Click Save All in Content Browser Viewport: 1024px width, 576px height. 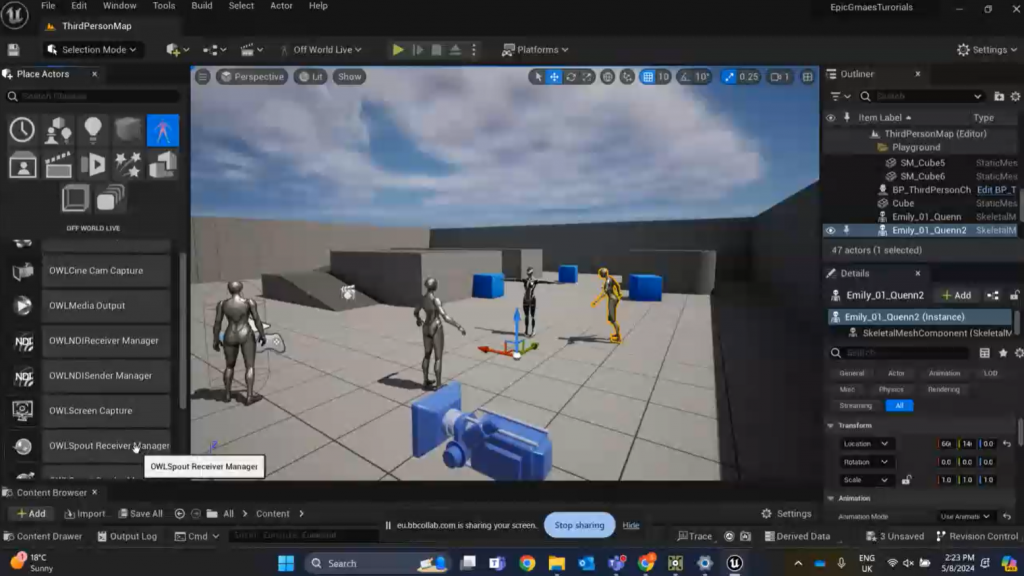140,514
